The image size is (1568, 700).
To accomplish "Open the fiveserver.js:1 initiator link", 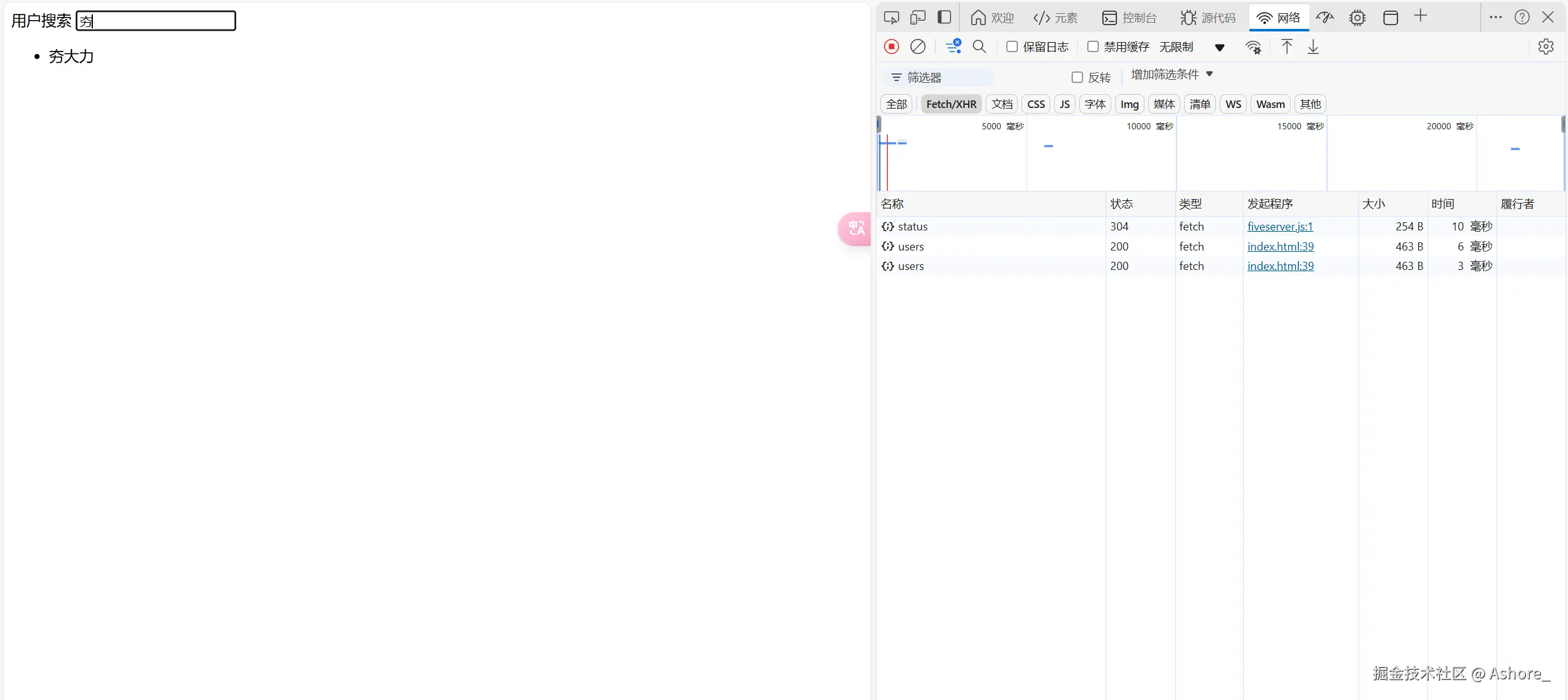I will click(x=1279, y=227).
